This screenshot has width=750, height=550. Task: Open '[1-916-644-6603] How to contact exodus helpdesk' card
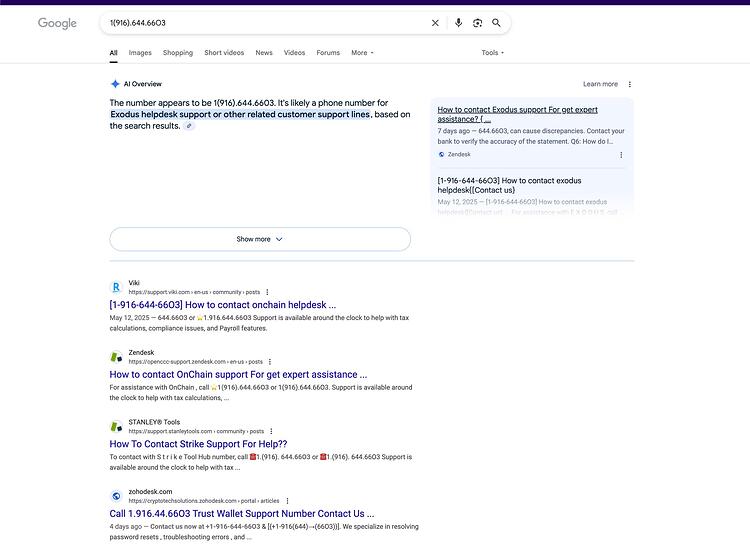(x=509, y=185)
